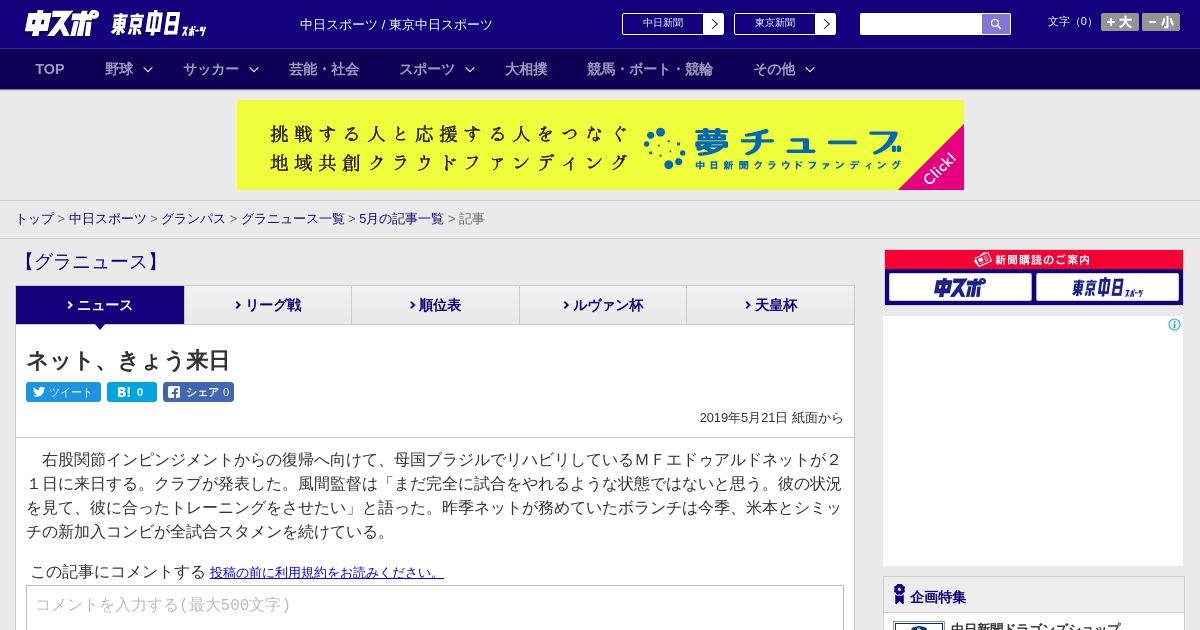Click トップ breadcrumb link
Screen dimensions: 1200x630
[x=34, y=219]
